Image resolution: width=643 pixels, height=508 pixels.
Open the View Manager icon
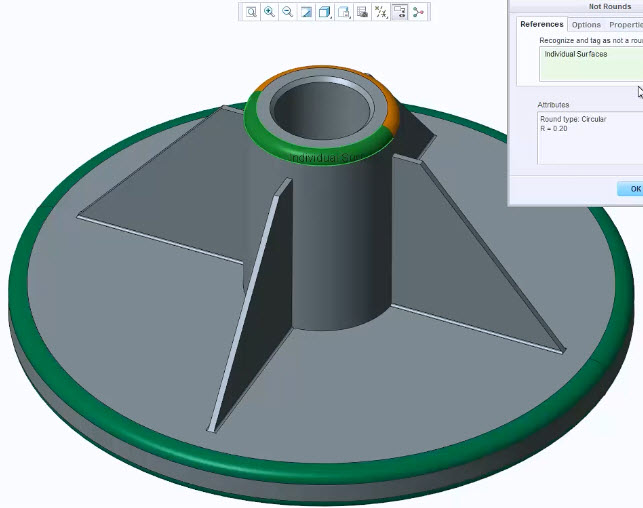click(x=362, y=12)
